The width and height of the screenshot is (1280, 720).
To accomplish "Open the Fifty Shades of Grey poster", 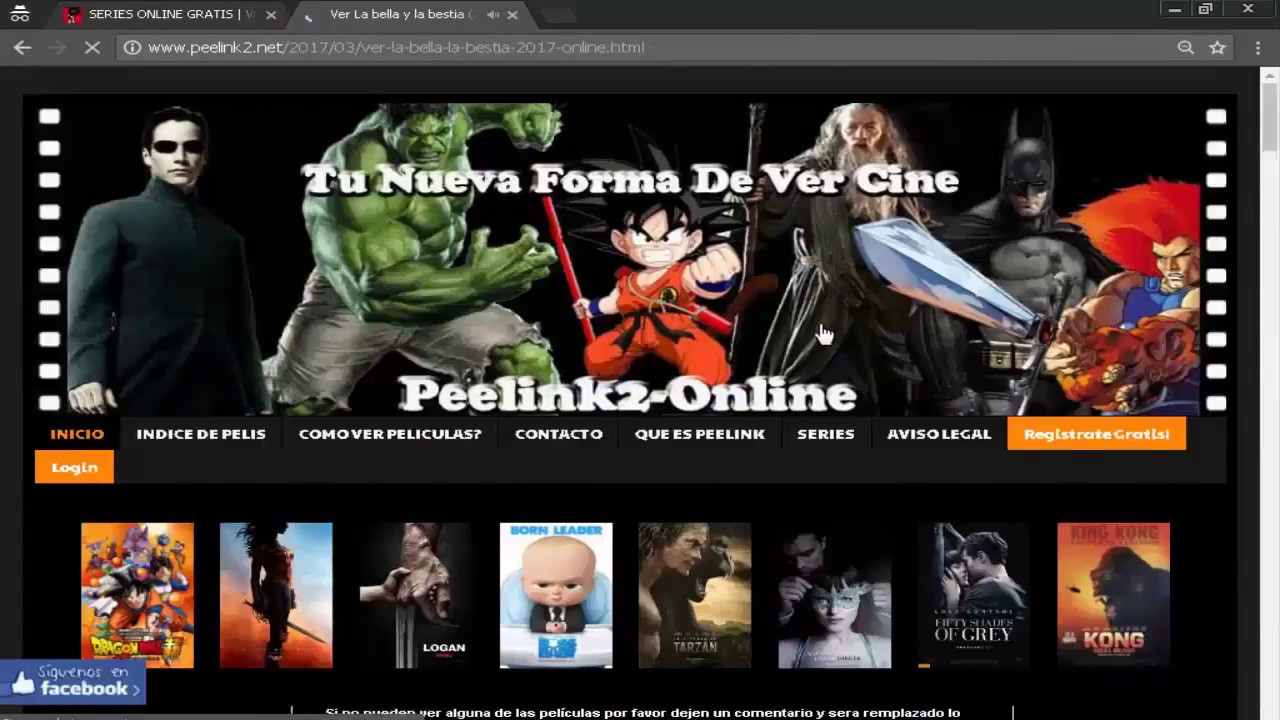I will tap(974, 595).
